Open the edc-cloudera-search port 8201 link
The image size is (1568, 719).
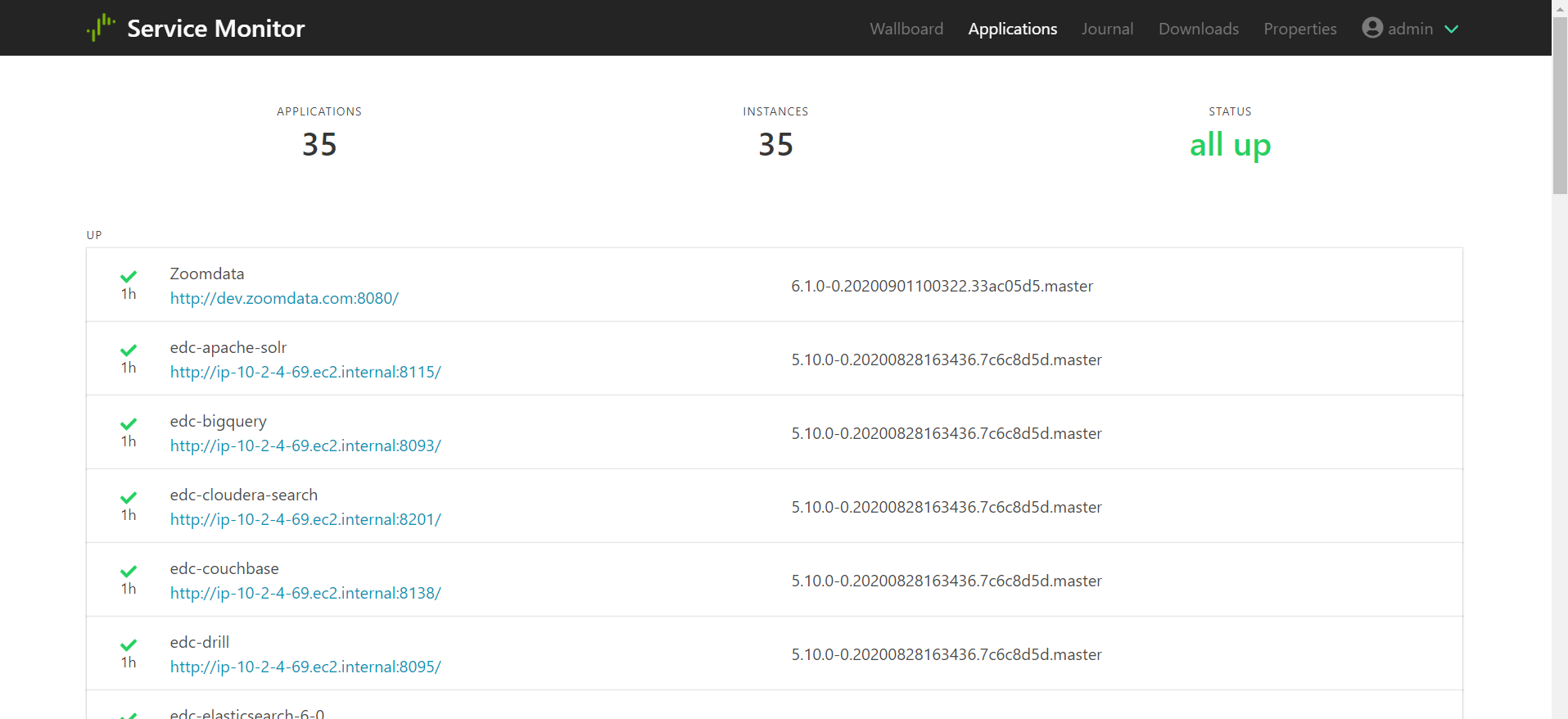pos(305,519)
